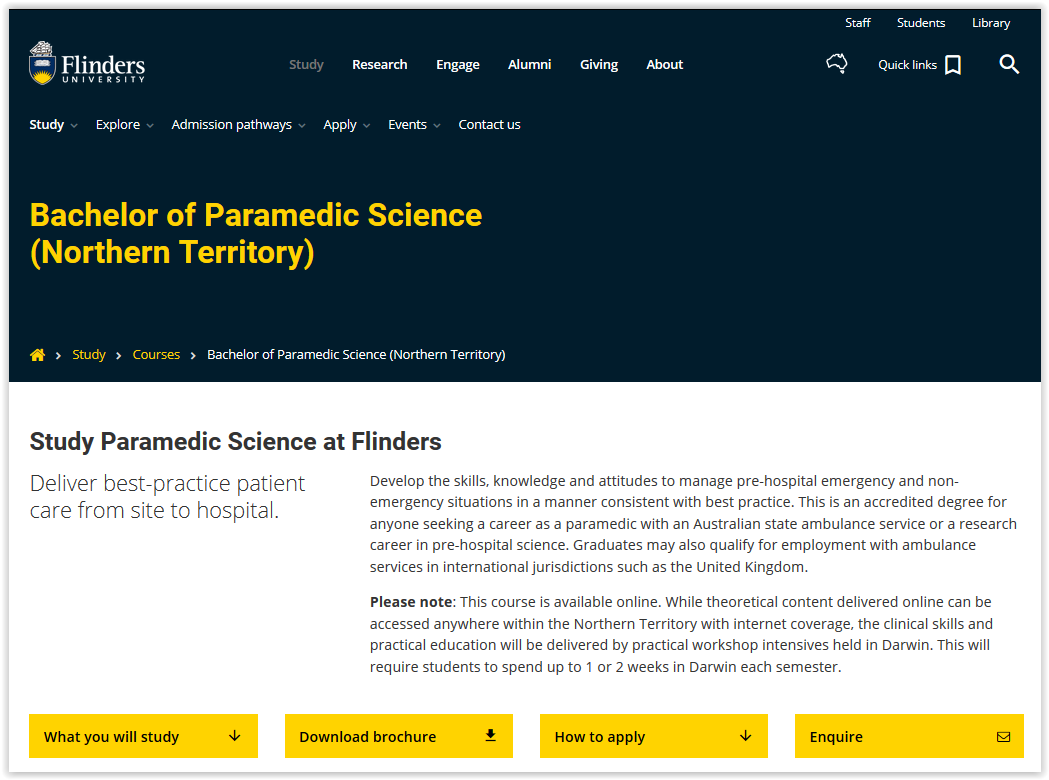This screenshot has height=780, width=1049.
Task: Click the page title Bachelor of Paramedic Science
Action: 256,233
